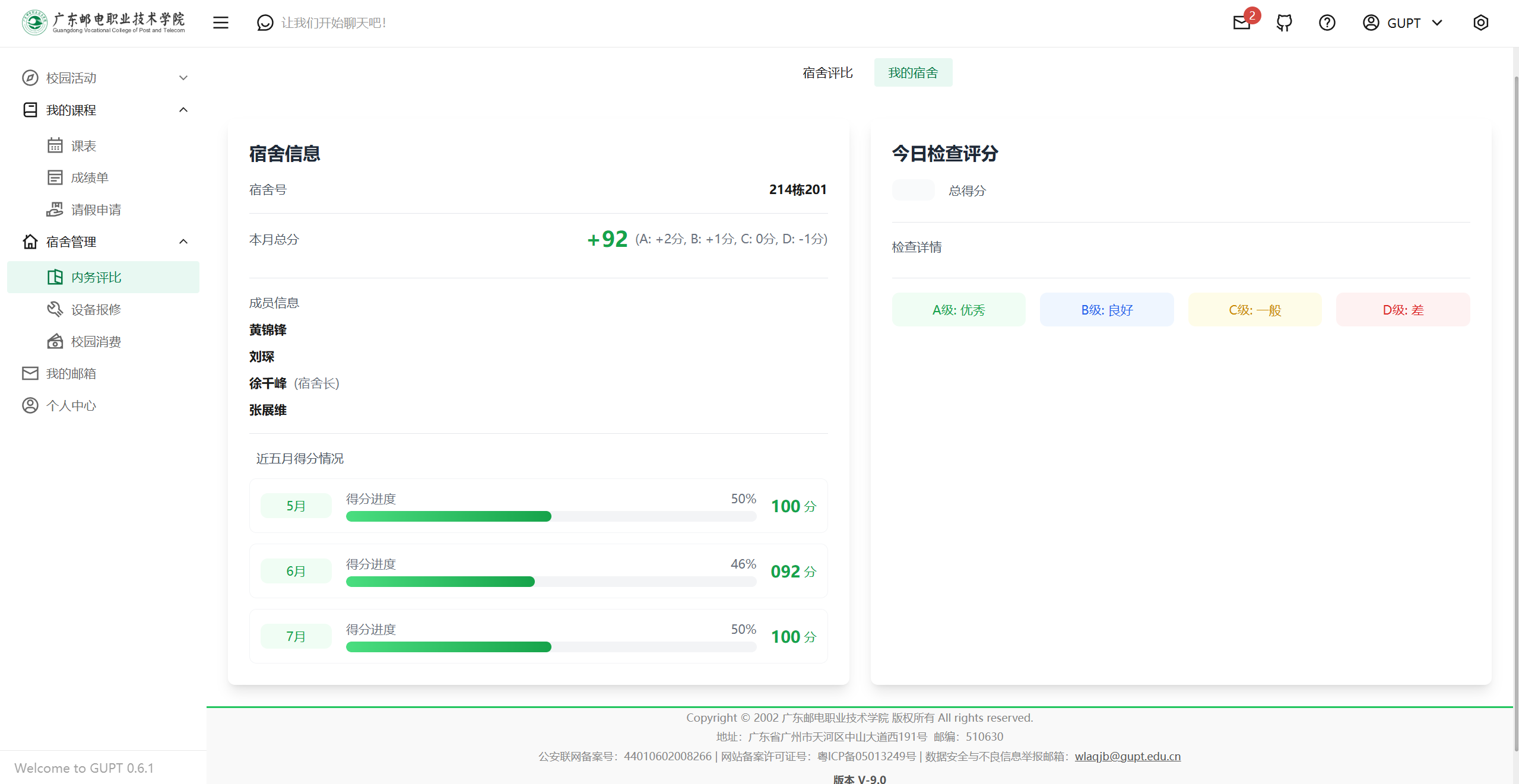Select the A级: 优秀 grade tag
This screenshot has height=784, width=1519.
tap(958, 310)
